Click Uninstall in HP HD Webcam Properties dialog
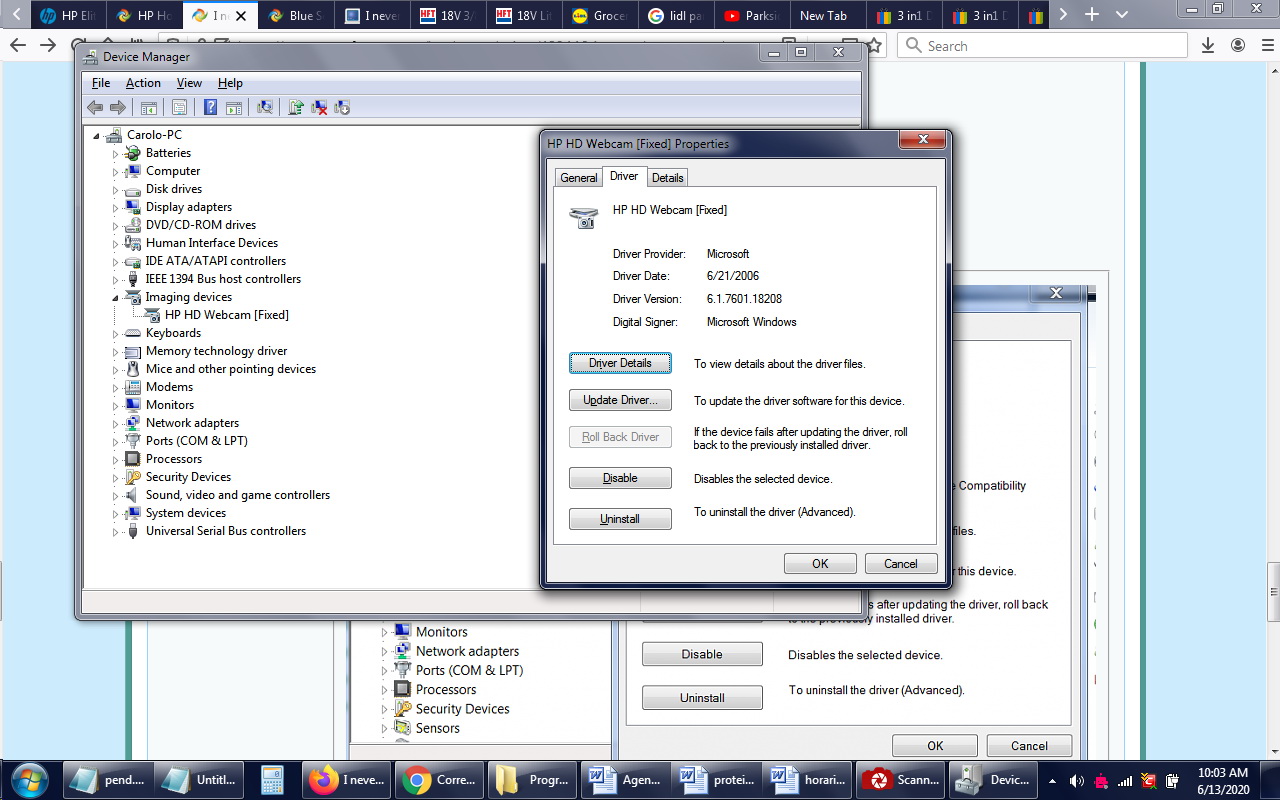The width and height of the screenshot is (1280, 800). tap(620, 519)
